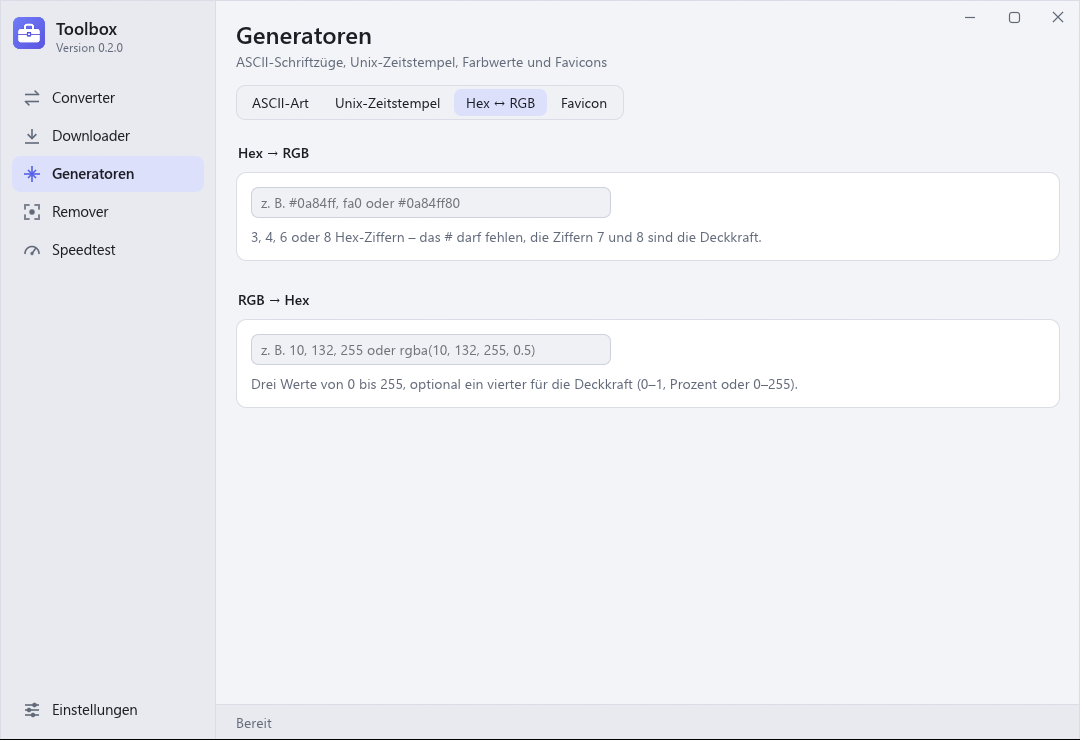Switch to the Unix-Zeitstempel tab
1080x740 pixels.
pyautogui.click(x=387, y=103)
